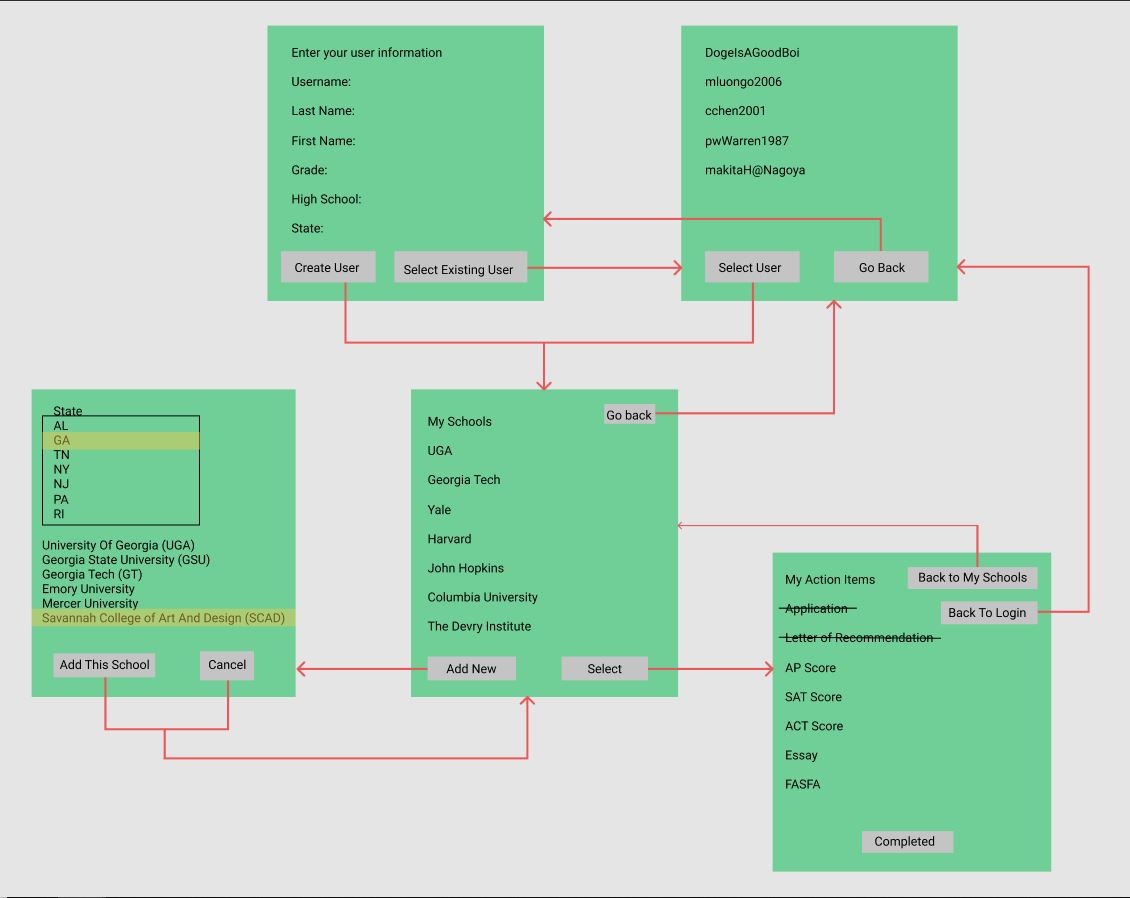This screenshot has height=898, width=1130.
Task: Select user cchen2001
Action: click(735, 111)
